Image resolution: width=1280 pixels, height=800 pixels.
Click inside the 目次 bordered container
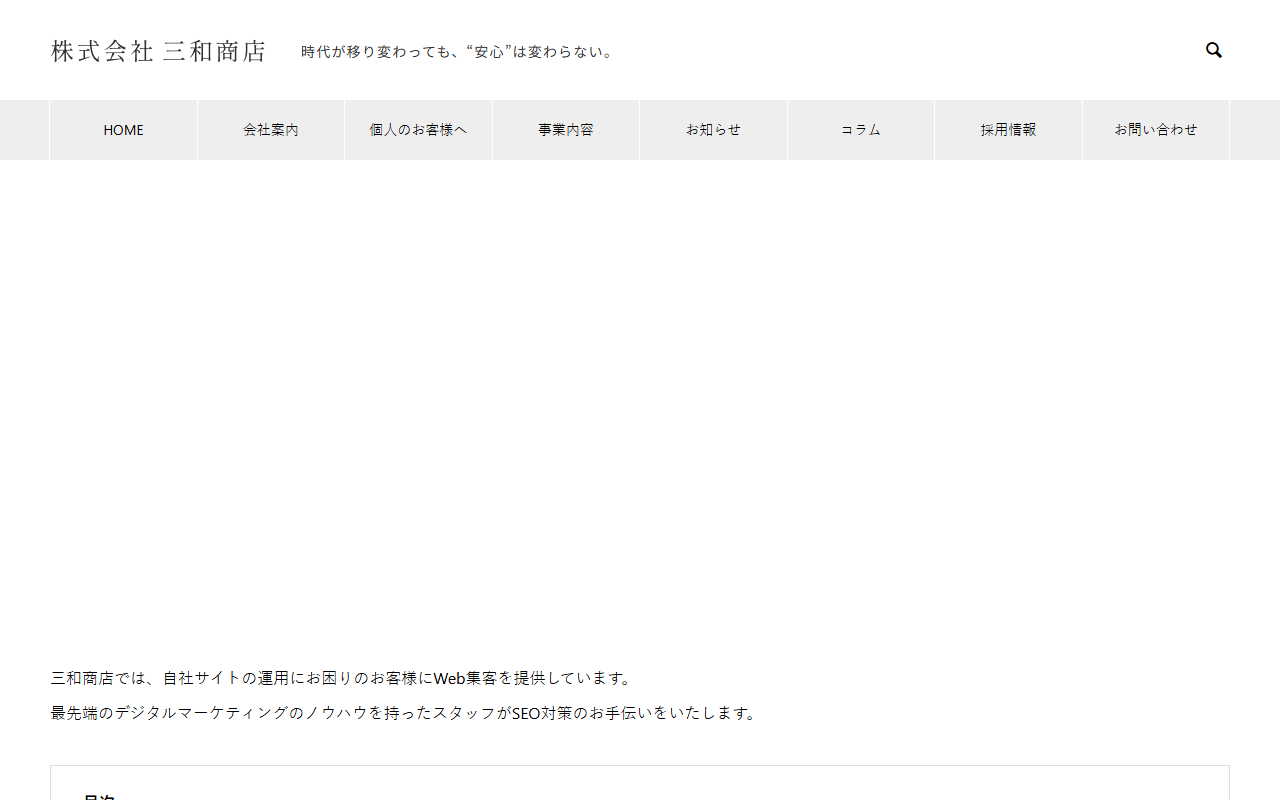coord(640,785)
